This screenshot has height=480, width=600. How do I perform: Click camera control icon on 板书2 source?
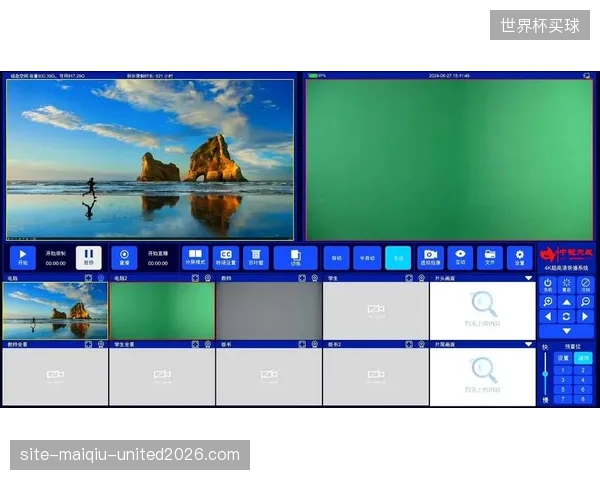(x=421, y=344)
